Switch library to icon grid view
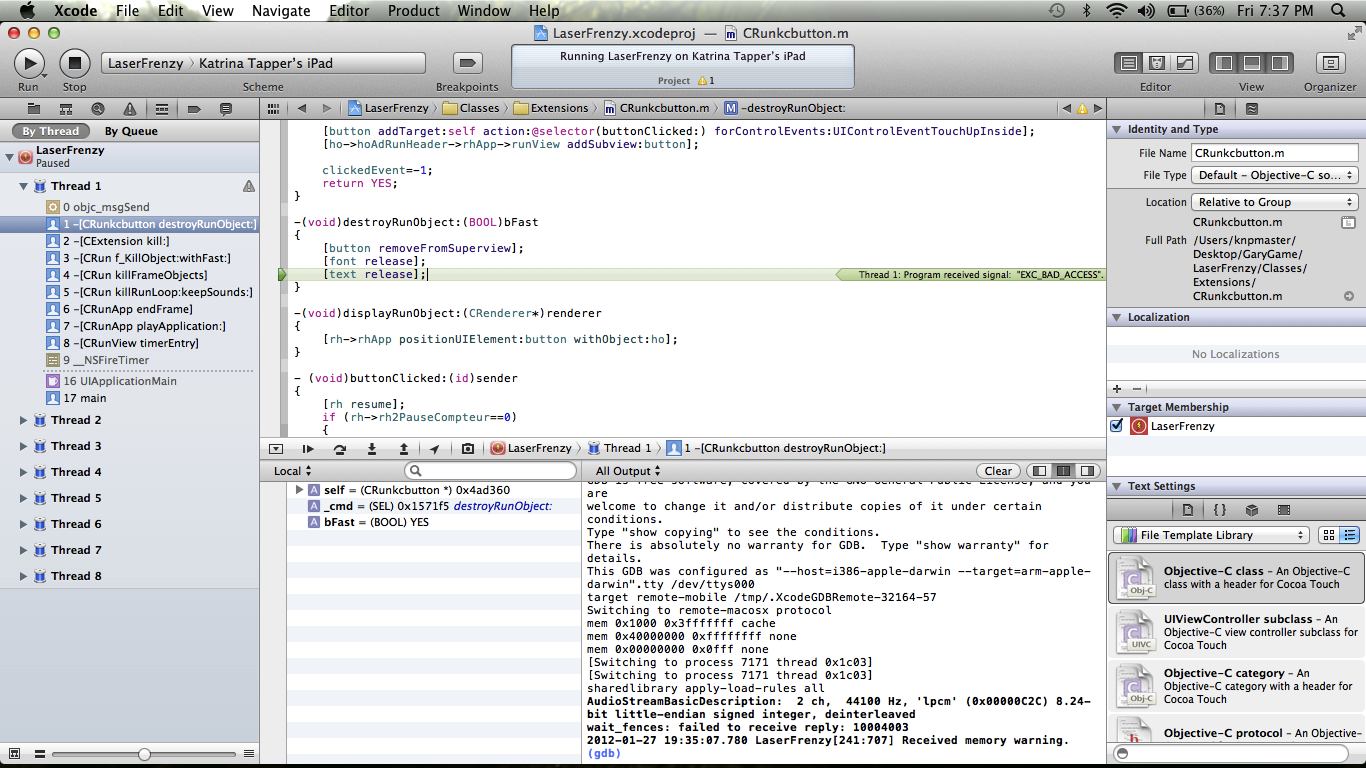The height and width of the screenshot is (768, 1366). 1328,535
